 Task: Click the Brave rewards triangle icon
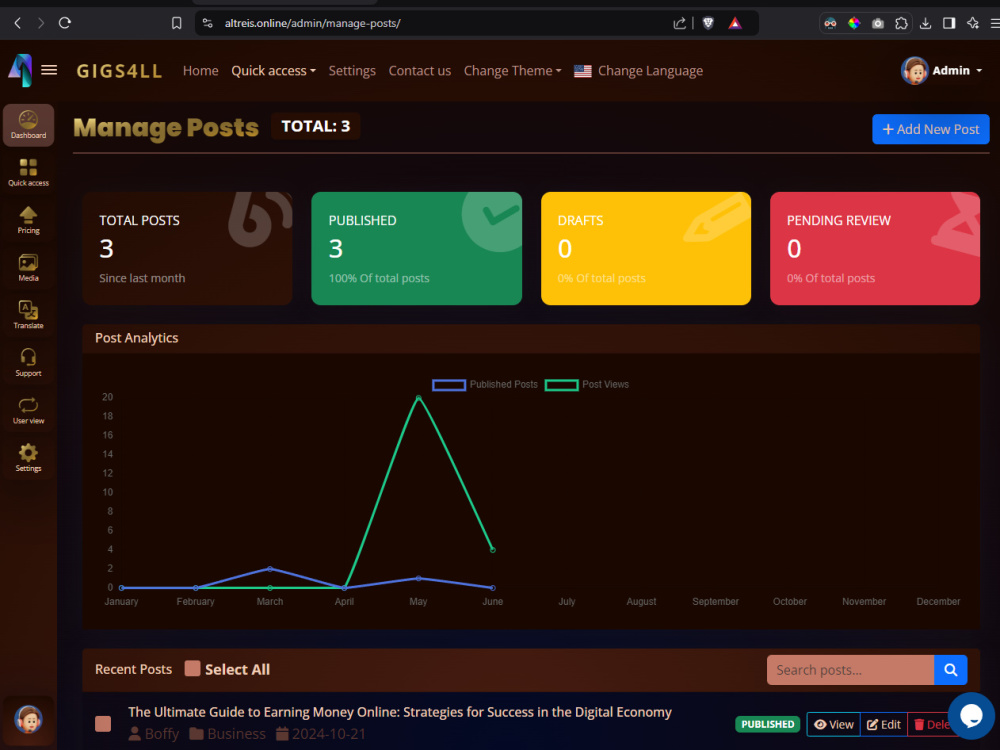735,24
